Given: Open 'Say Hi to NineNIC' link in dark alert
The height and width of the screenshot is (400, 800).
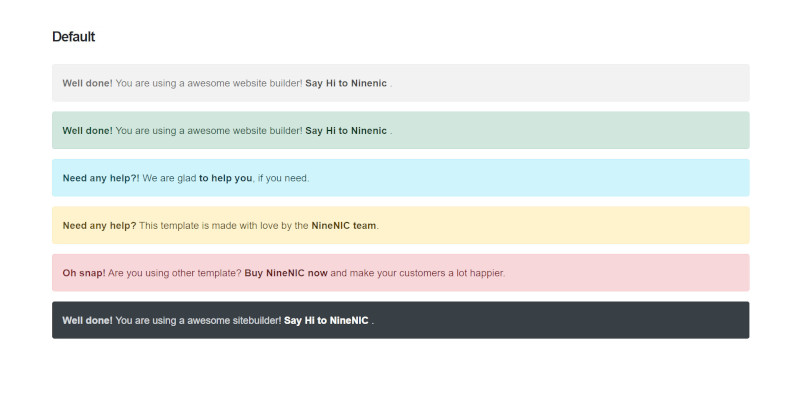Looking at the screenshot, I should point(326,320).
